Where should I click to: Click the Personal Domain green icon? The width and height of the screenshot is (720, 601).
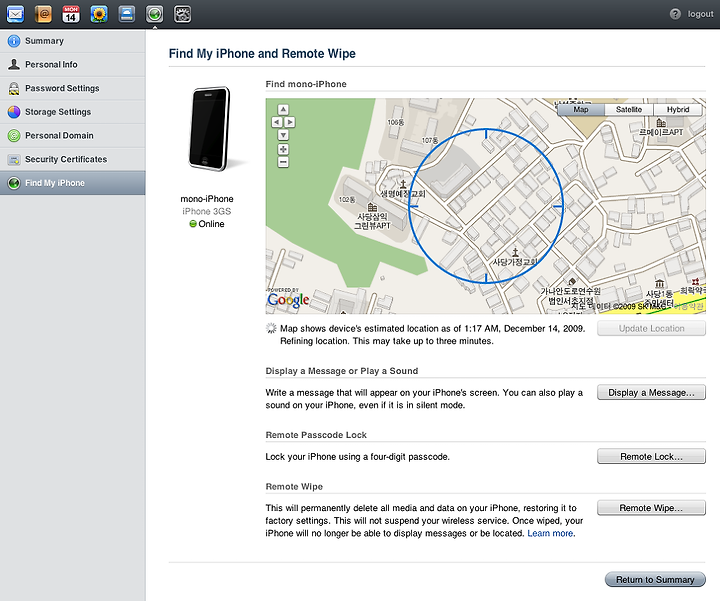[x=14, y=135]
